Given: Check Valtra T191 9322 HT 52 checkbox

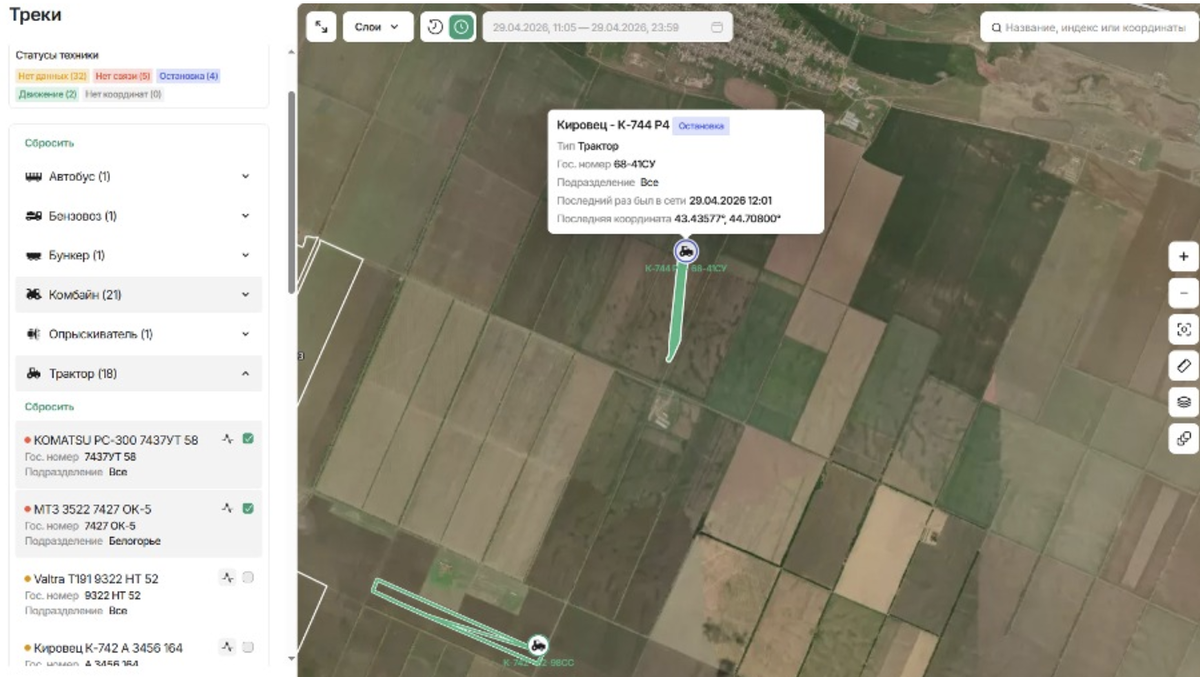Looking at the screenshot, I should click(x=248, y=577).
